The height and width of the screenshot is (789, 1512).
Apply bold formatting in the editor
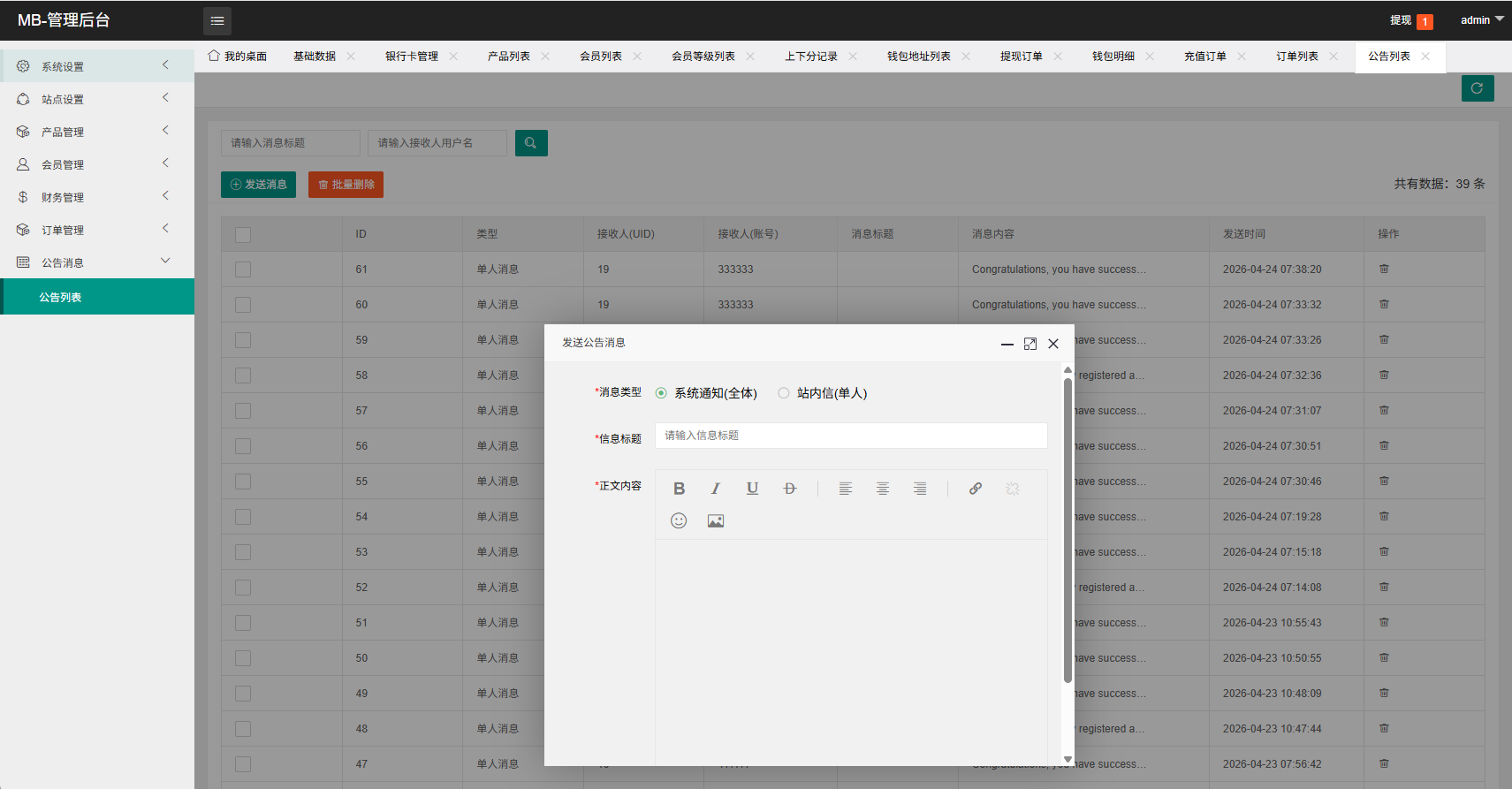click(x=679, y=489)
